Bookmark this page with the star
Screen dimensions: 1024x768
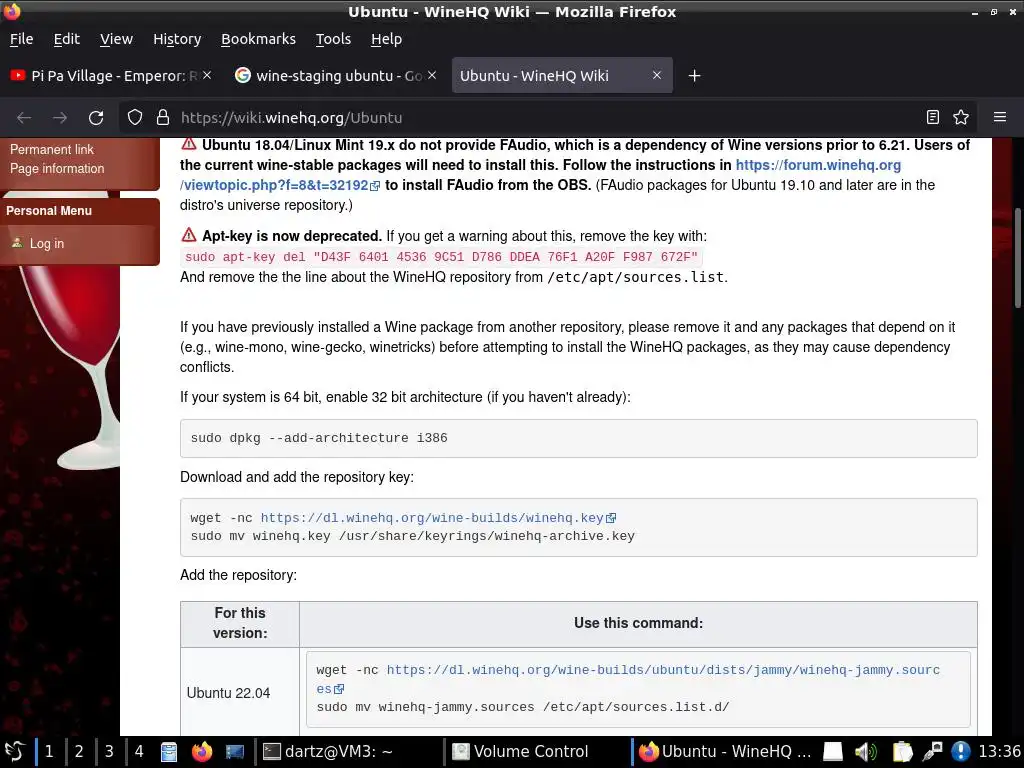coord(961,118)
